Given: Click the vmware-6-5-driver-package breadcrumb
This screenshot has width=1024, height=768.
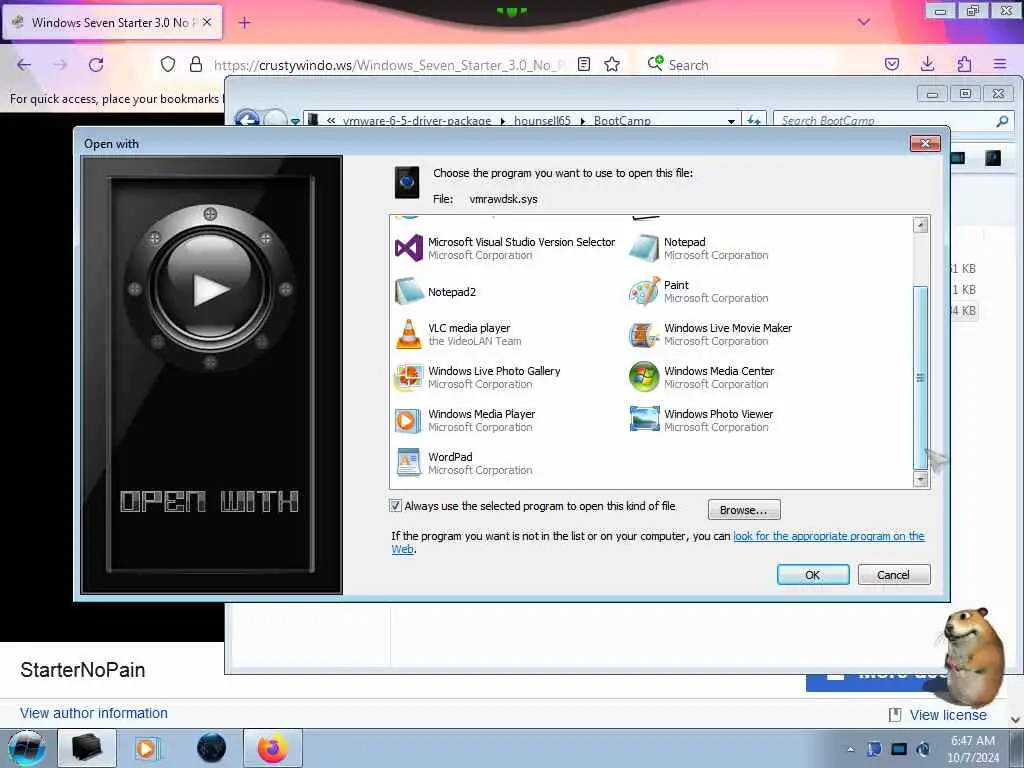Looking at the screenshot, I should (417, 121).
